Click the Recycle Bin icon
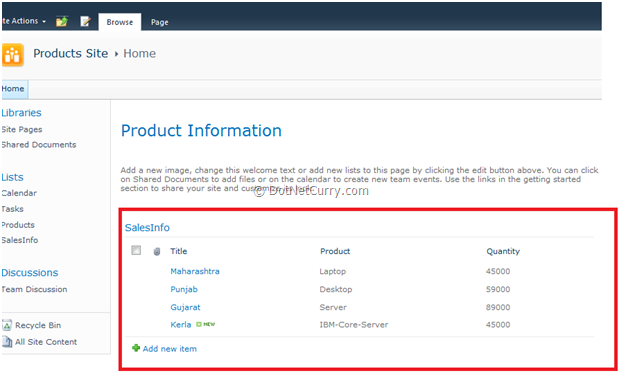This screenshot has width=628, height=382. 7,325
